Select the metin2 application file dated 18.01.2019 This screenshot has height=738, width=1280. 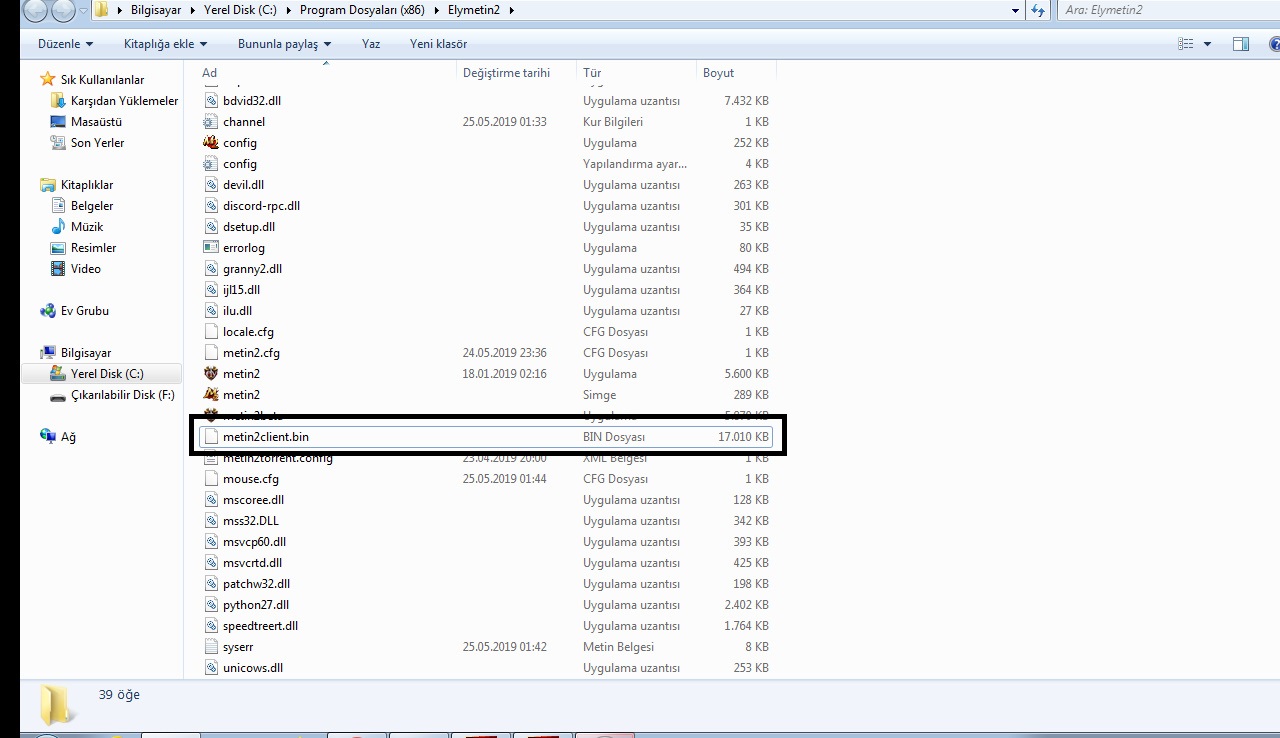click(x=241, y=374)
